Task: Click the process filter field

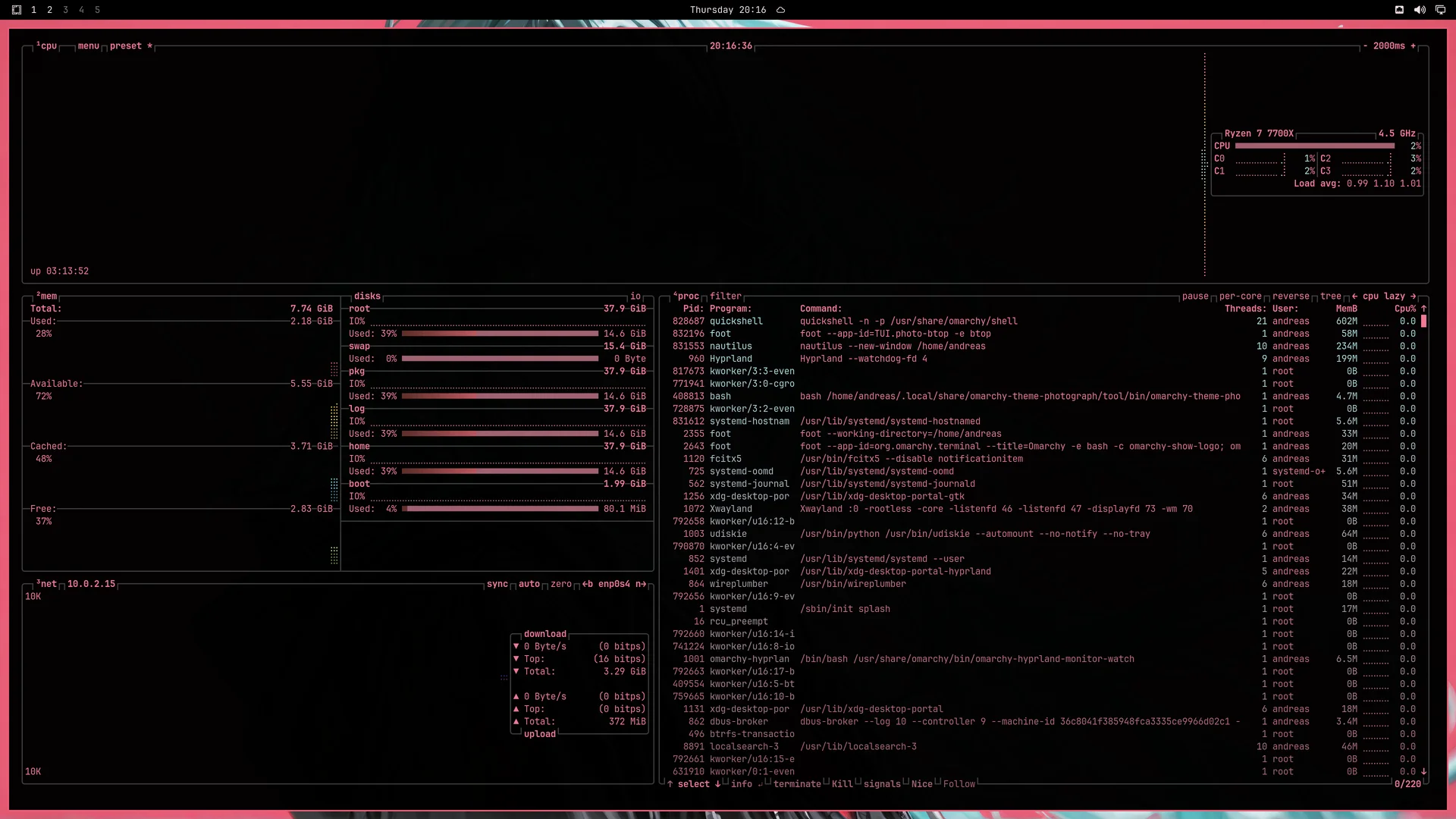Action: pyautogui.click(x=726, y=297)
